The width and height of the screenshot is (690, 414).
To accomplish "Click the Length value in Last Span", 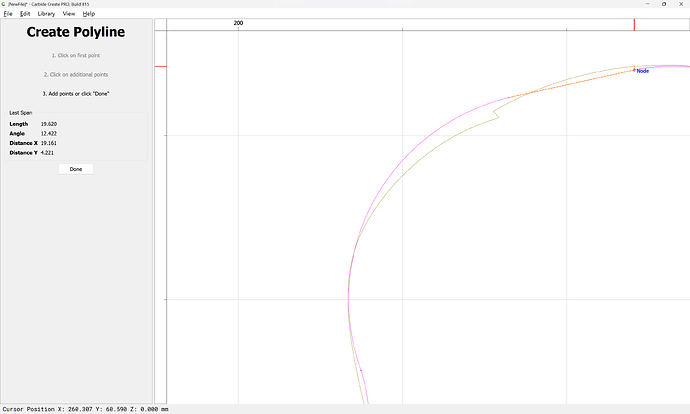I will (48, 123).
